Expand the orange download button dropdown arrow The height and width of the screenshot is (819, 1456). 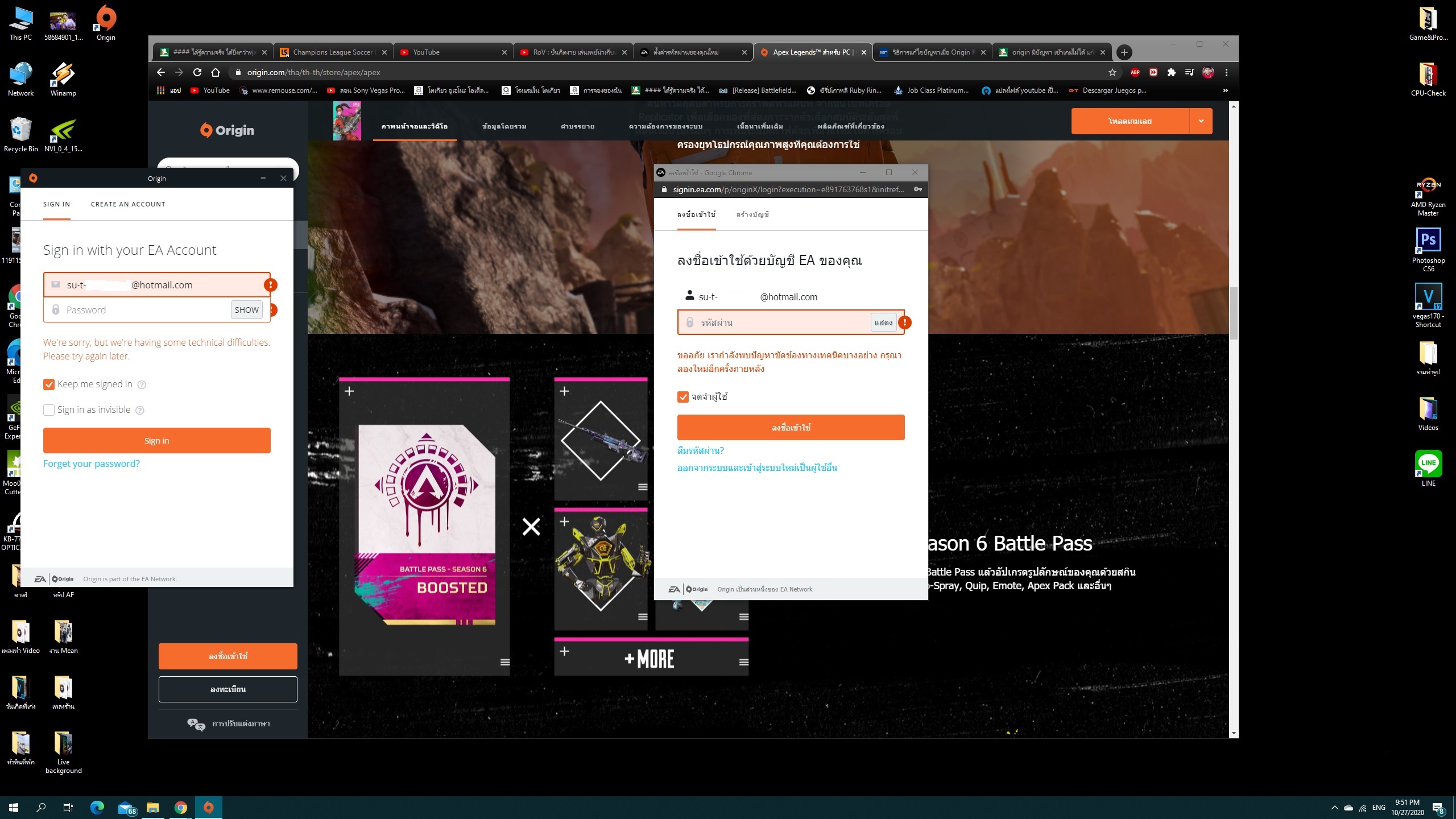click(x=1201, y=121)
